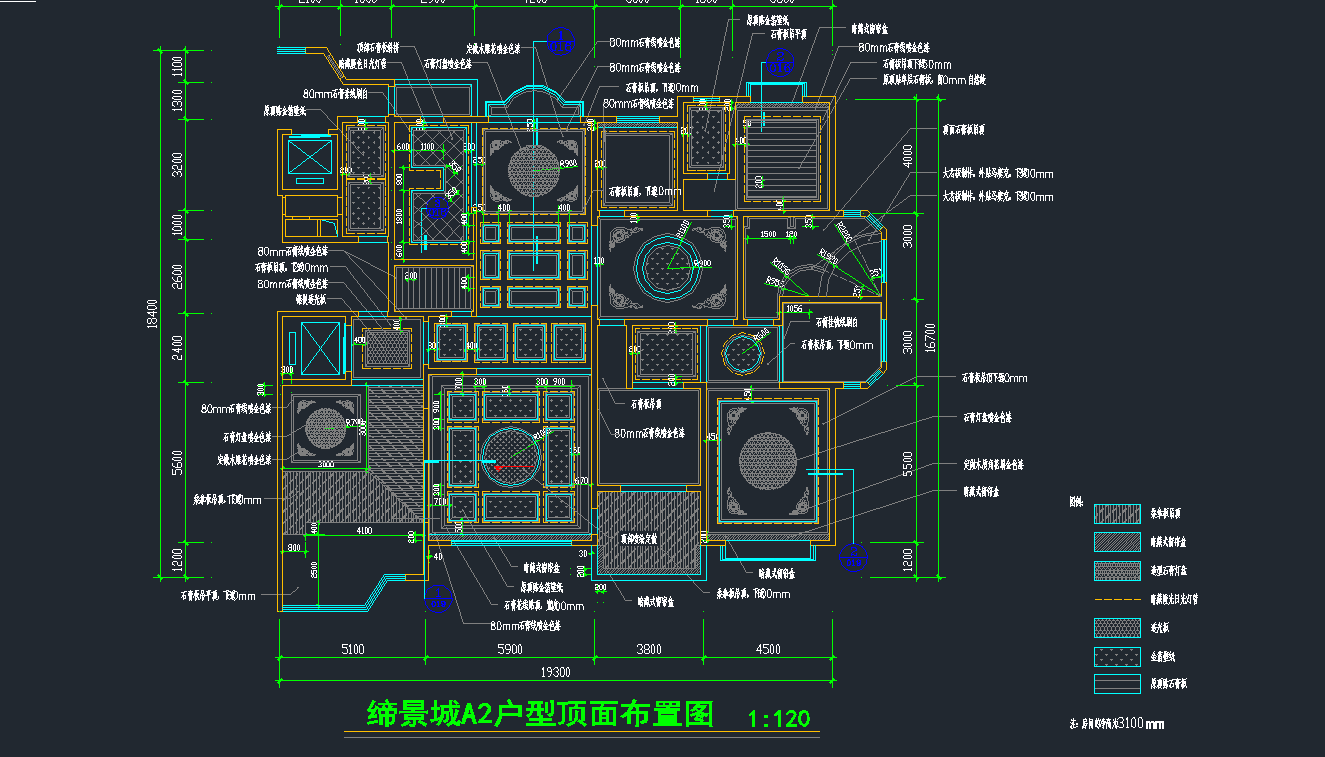Pick the honeycomb-pattern legend sample box
Viewport: 1325px width, 757px height.
click(1117, 628)
